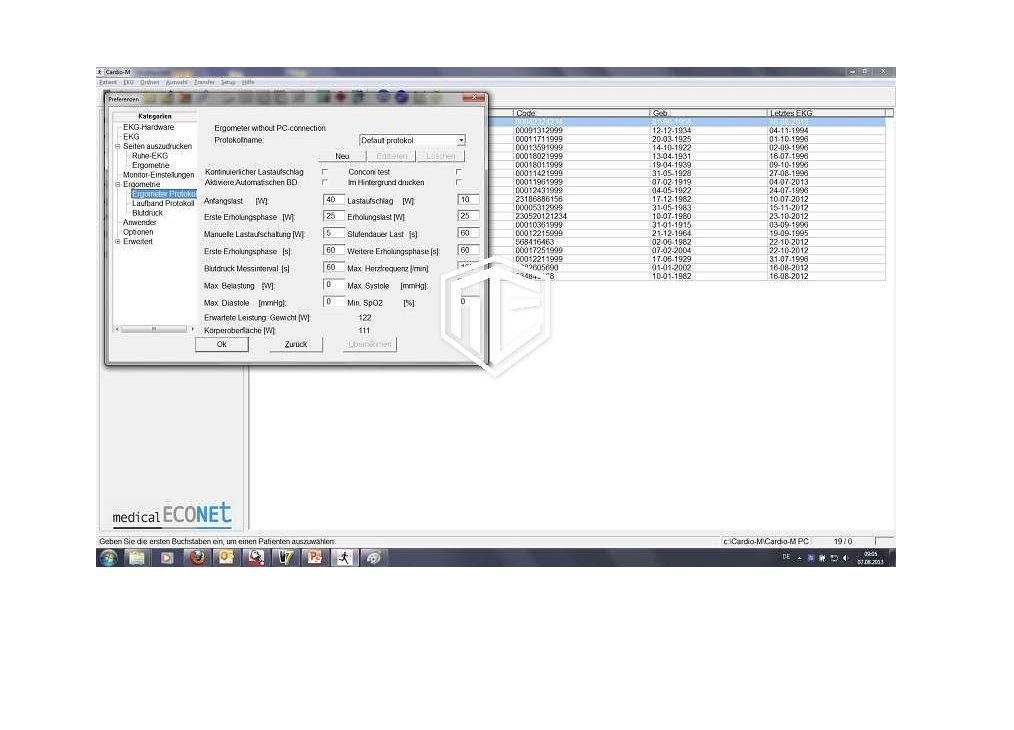The image size is (1014, 730).
Task: Focus the Stufendauer Last [s] field
Action: point(468,233)
